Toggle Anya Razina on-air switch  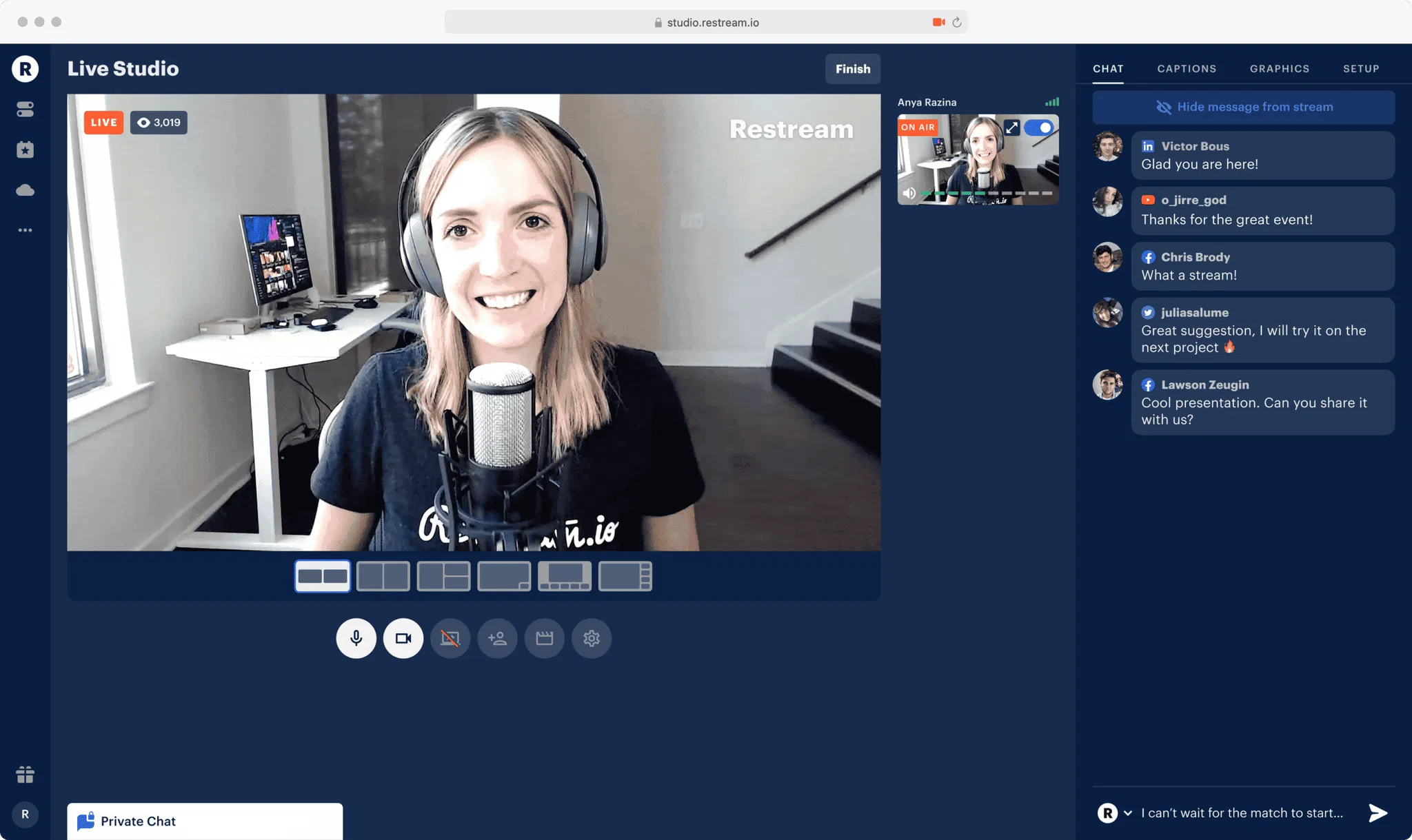pos(1039,127)
